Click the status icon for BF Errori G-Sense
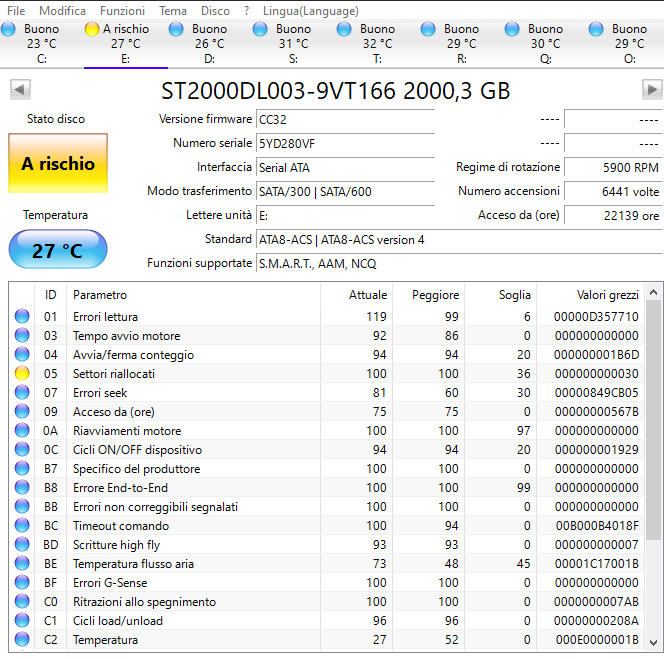The image size is (664, 659). [x=22, y=582]
